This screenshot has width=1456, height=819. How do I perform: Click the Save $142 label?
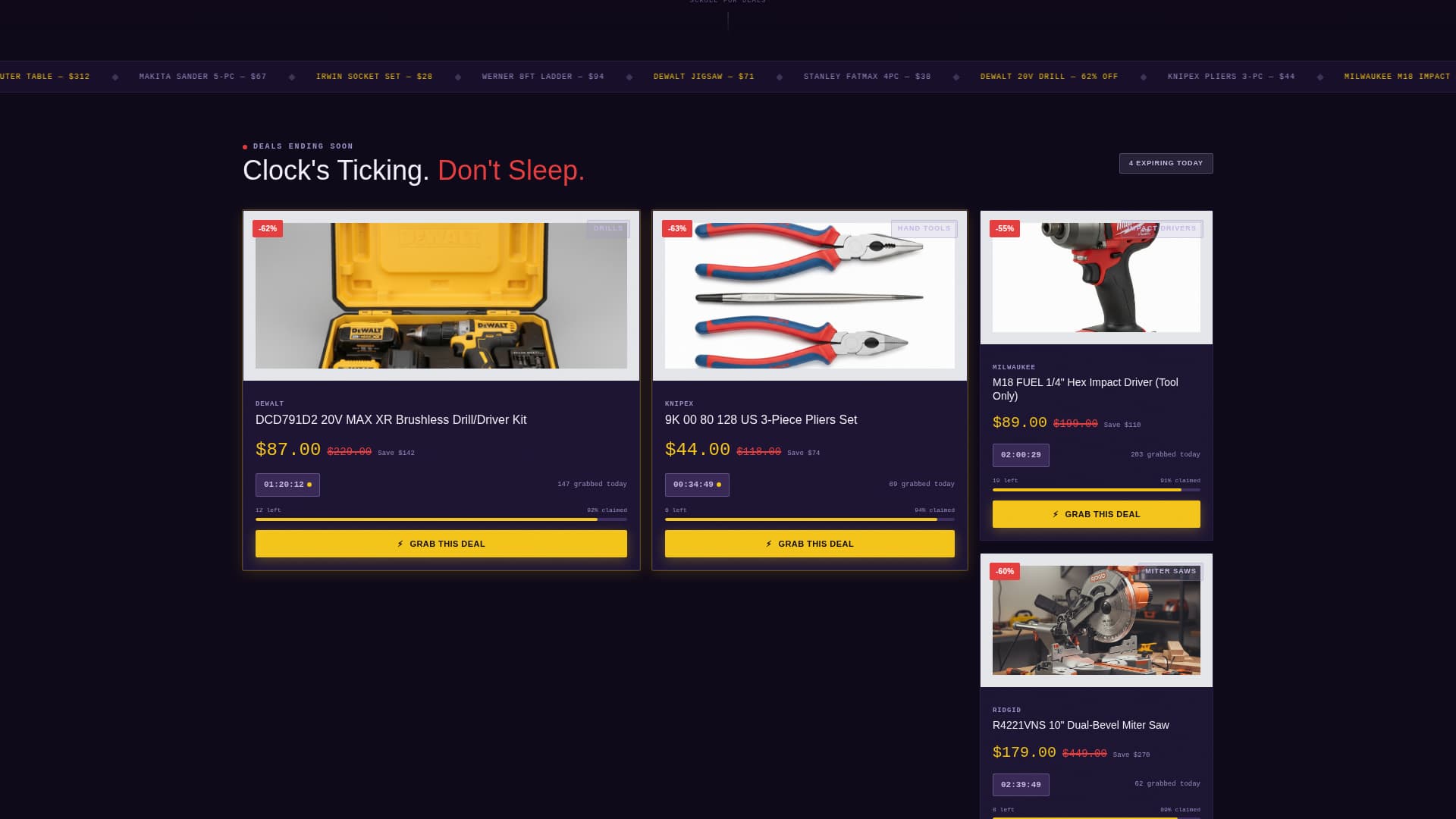(396, 453)
